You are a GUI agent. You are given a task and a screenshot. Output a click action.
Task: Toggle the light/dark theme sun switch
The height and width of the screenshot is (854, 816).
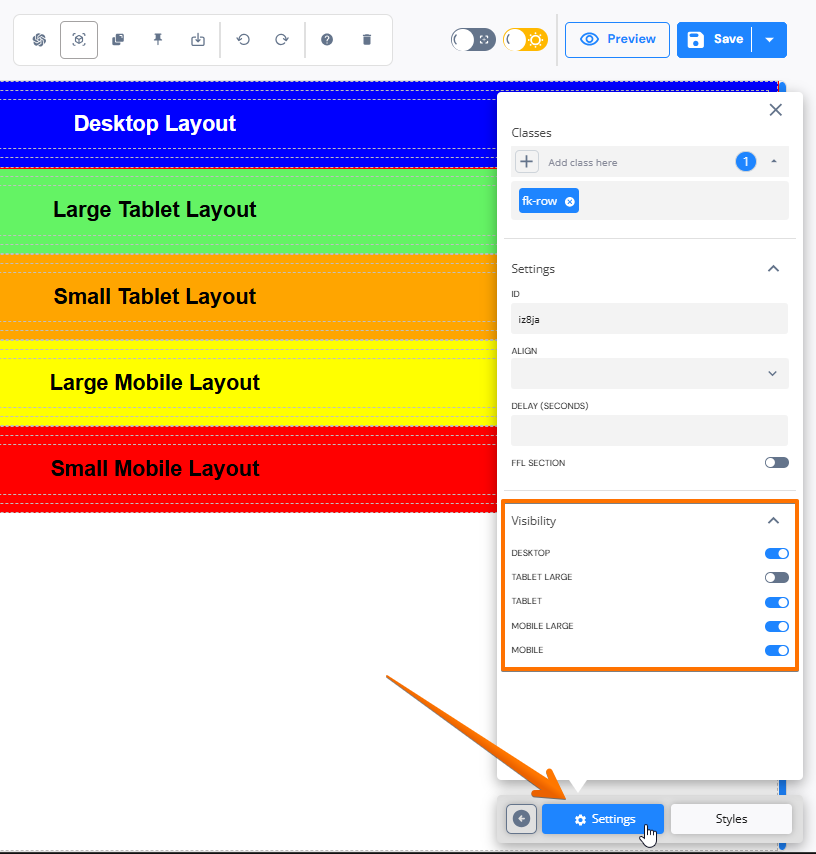click(x=525, y=40)
